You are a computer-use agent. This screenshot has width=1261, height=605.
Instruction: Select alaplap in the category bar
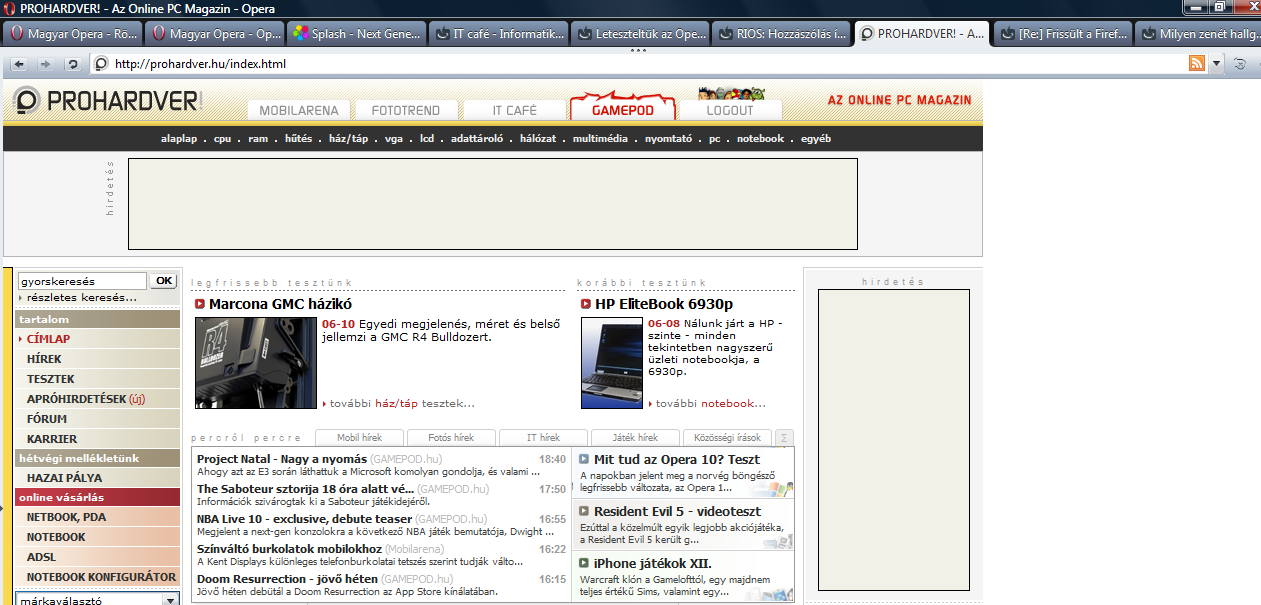(179, 139)
